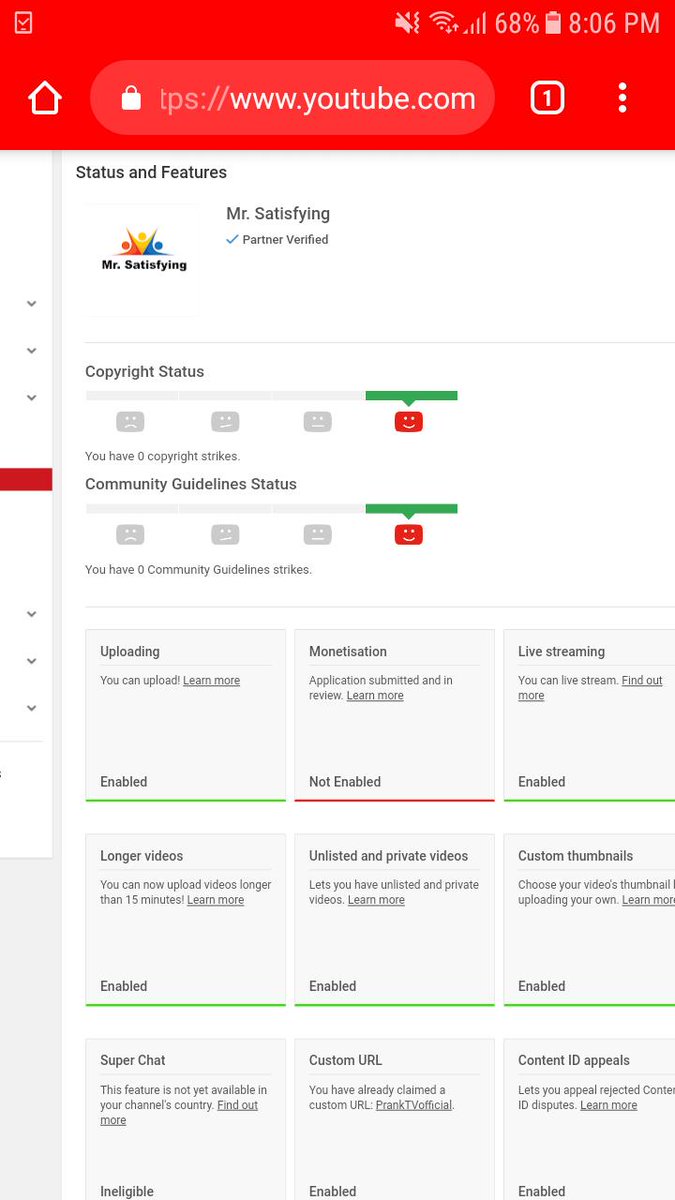Click red smiley face under Copyright Status
Image resolution: width=675 pixels, height=1200 pixels.
[x=409, y=422]
